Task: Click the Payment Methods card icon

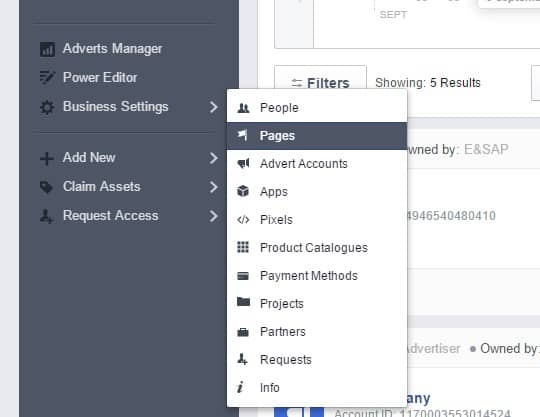Action: pyautogui.click(x=243, y=275)
